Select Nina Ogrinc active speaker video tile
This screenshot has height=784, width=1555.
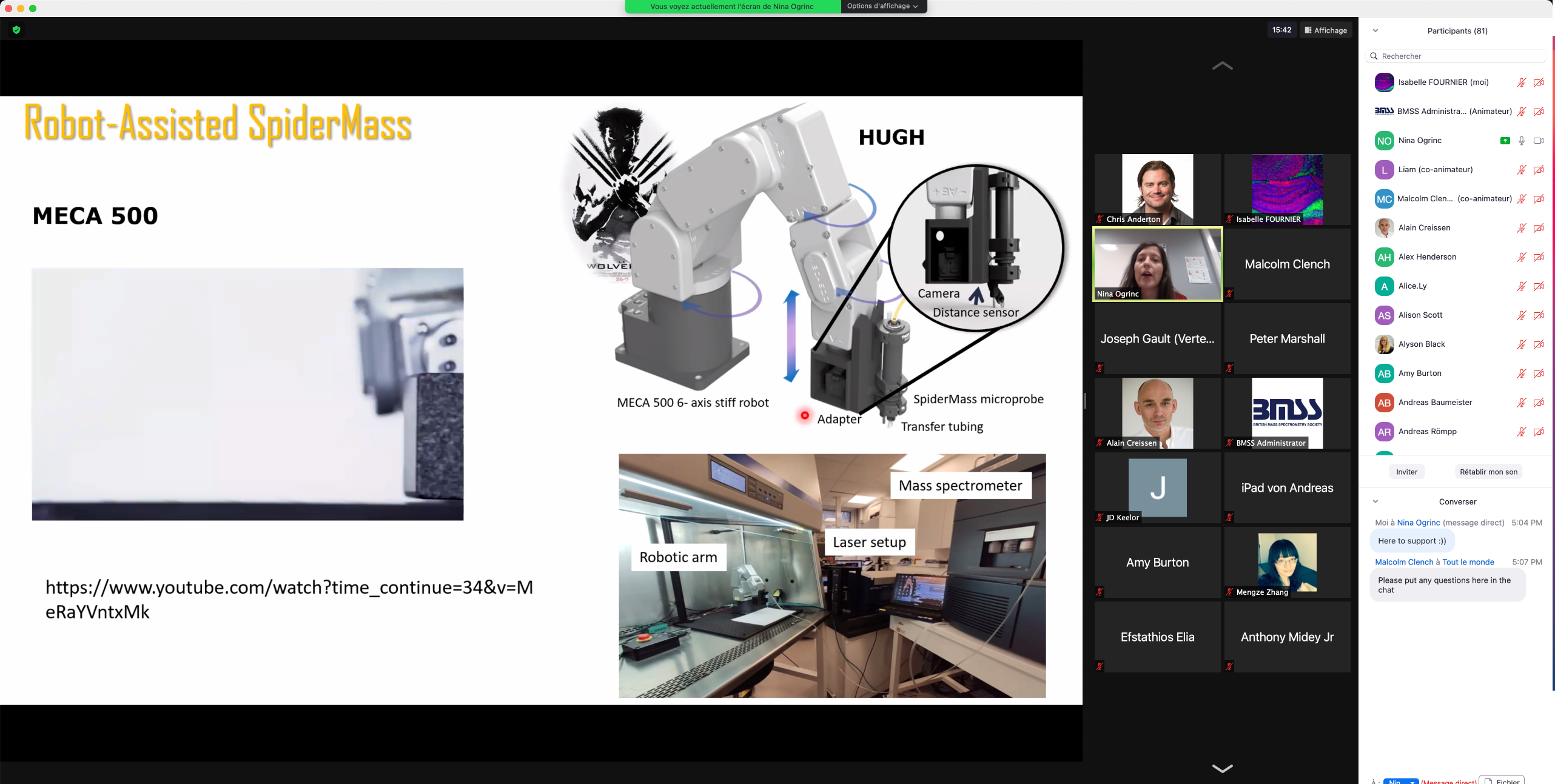click(x=1157, y=264)
